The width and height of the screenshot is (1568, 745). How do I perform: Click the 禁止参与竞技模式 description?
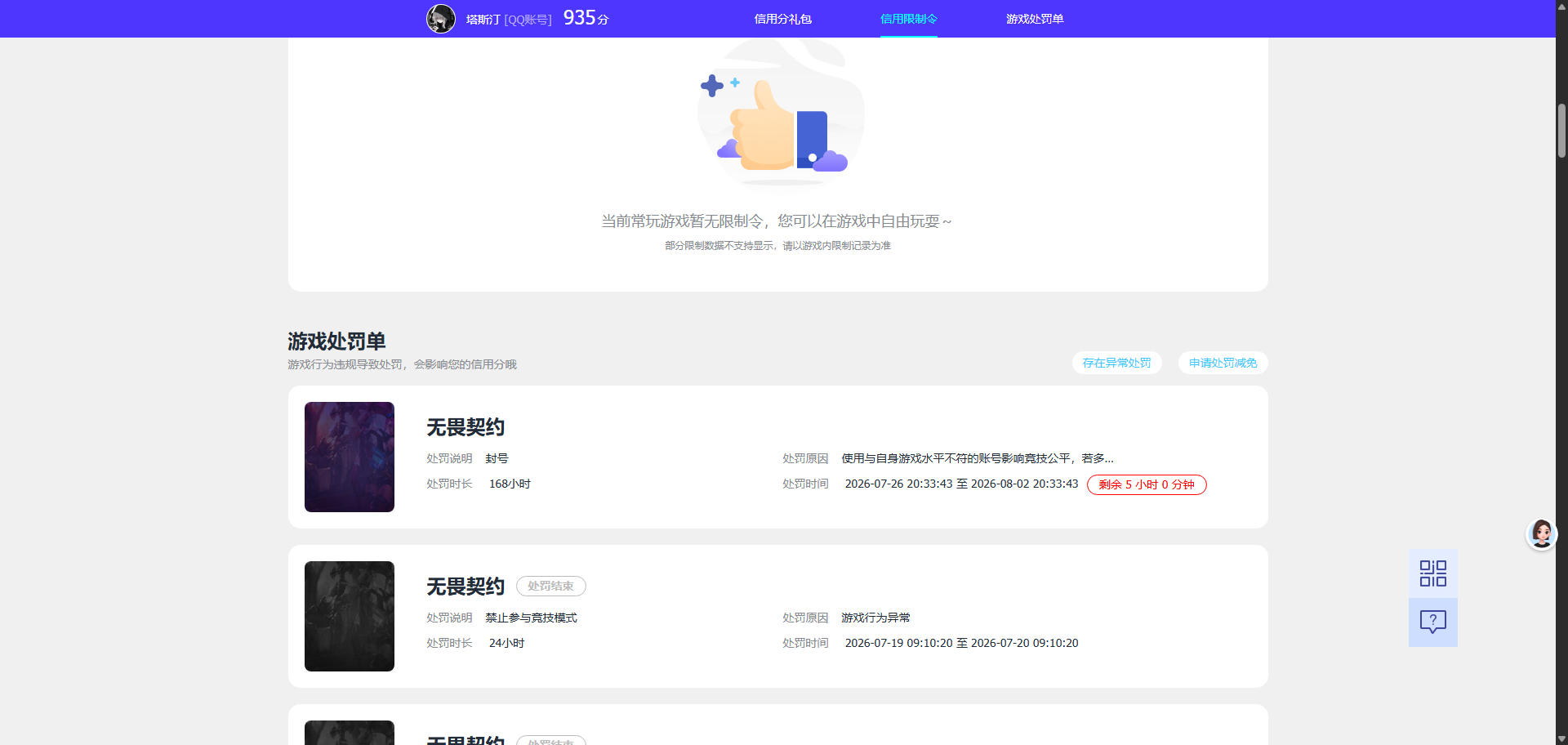(x=531, y=618)
